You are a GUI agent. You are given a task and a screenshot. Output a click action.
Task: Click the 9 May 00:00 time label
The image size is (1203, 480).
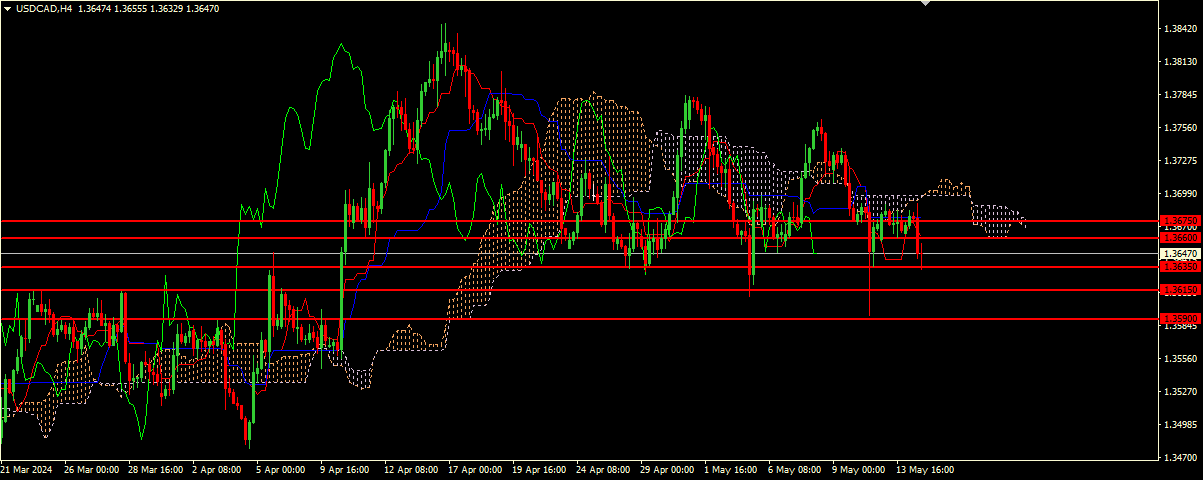pyautogui.click(x=858, y=469)
